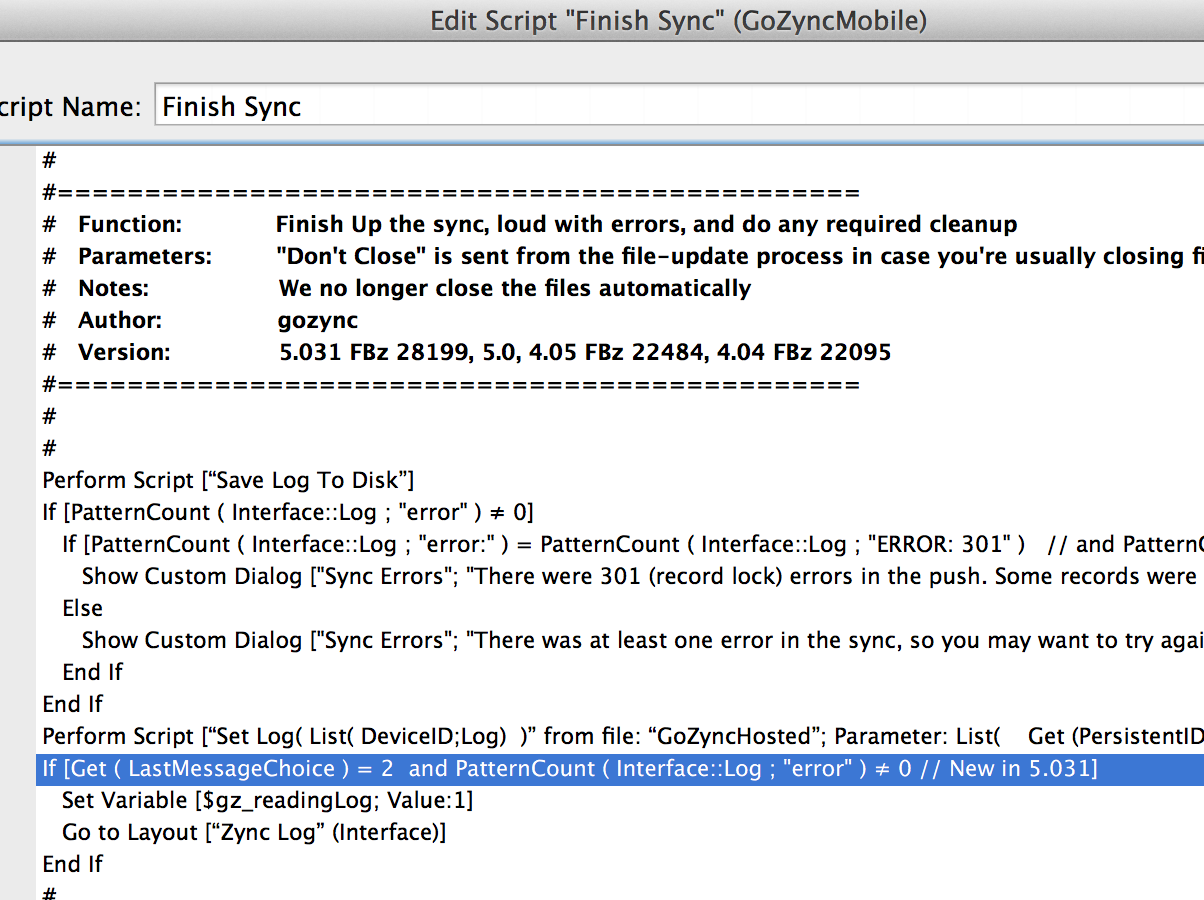Select the Perform Script "Set Log" from GoZyncHosted step
The width and height of the screenshot is (1204, 900).
point(623,736)
